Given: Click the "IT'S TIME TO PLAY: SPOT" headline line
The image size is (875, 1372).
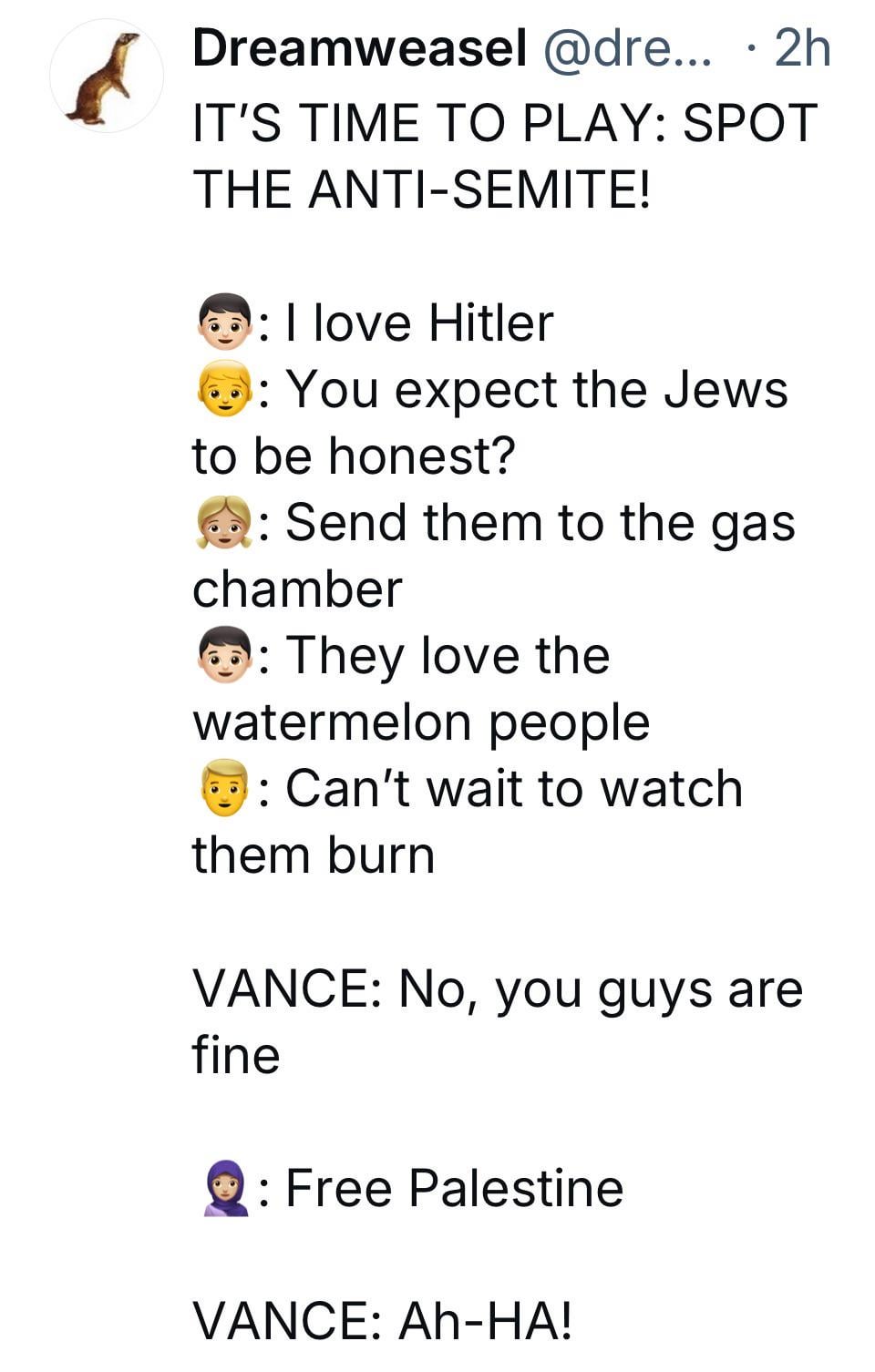Looking at the screenshot, I should tap(505, 123).
